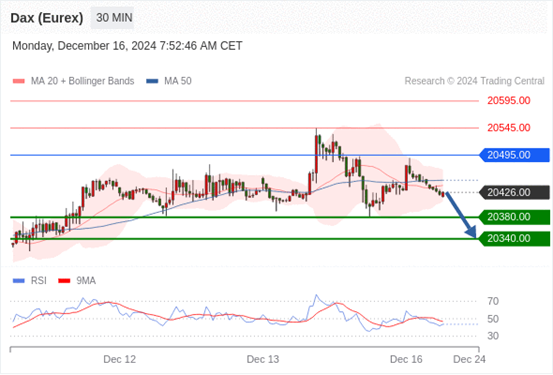Click the Research © 2024 Trading Central credit
This screenshot has width=553, height=375.
[x=474, y=81]
